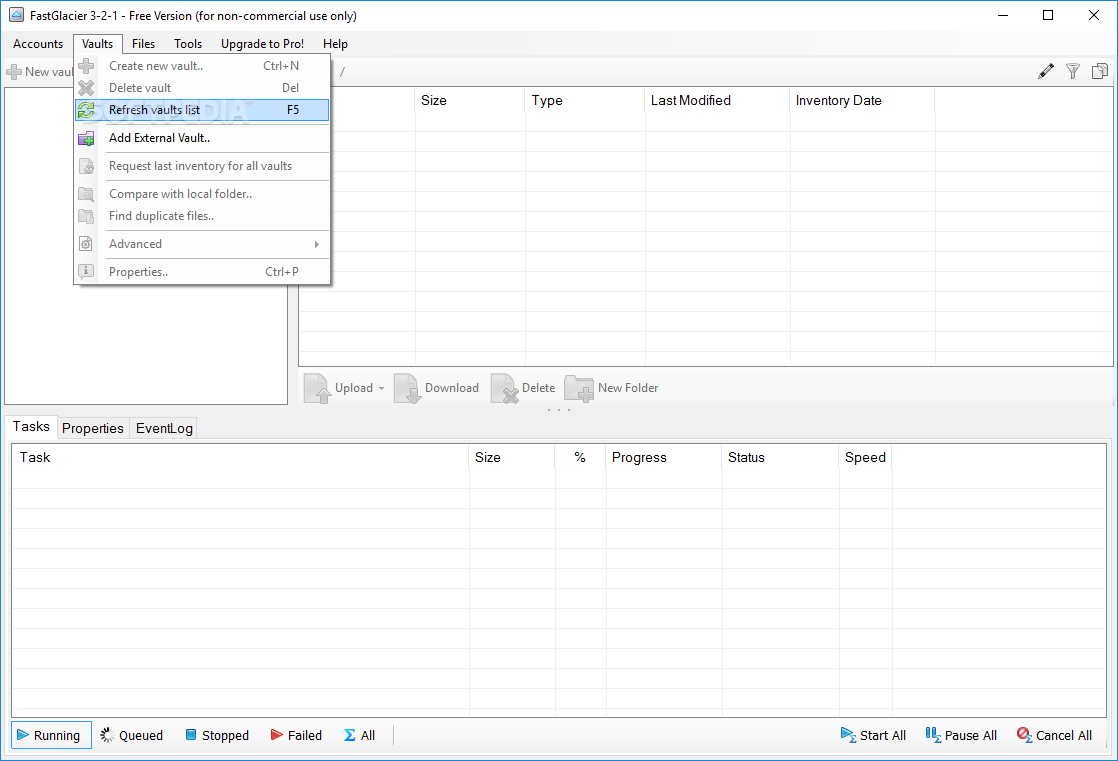Choose Add External Vault.. menu entry
This screenshot has width=1118, height=761.
(x=202, y=138)
